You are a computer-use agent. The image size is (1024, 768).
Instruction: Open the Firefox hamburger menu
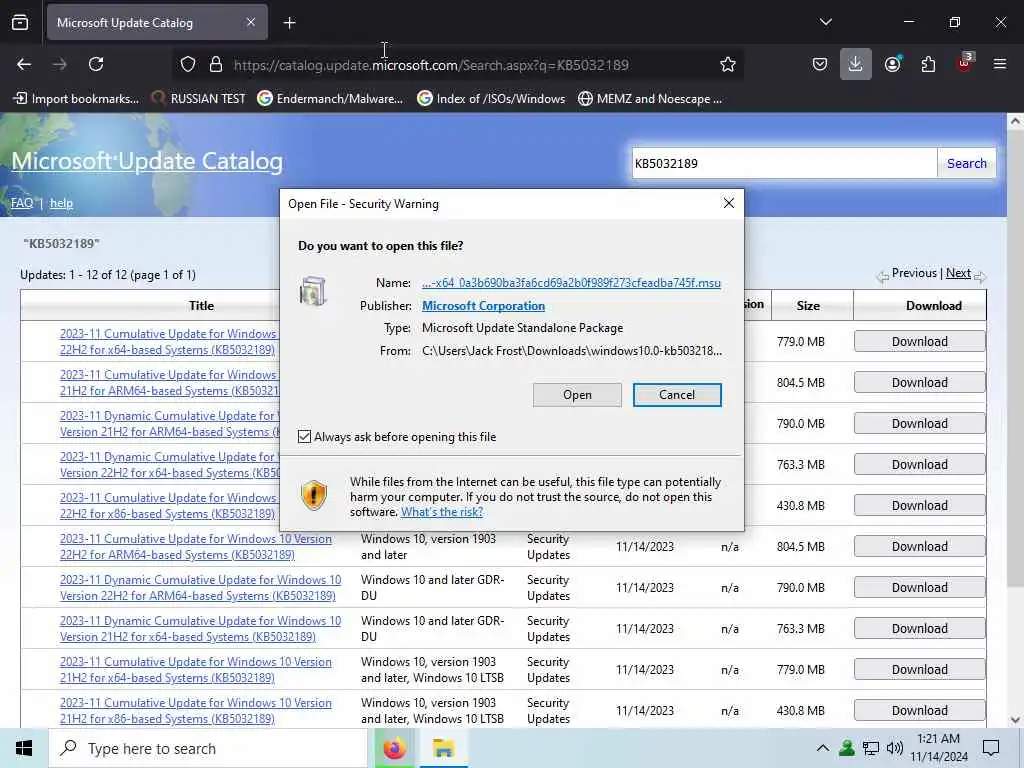pyautogui.click(x=999, y=64)
